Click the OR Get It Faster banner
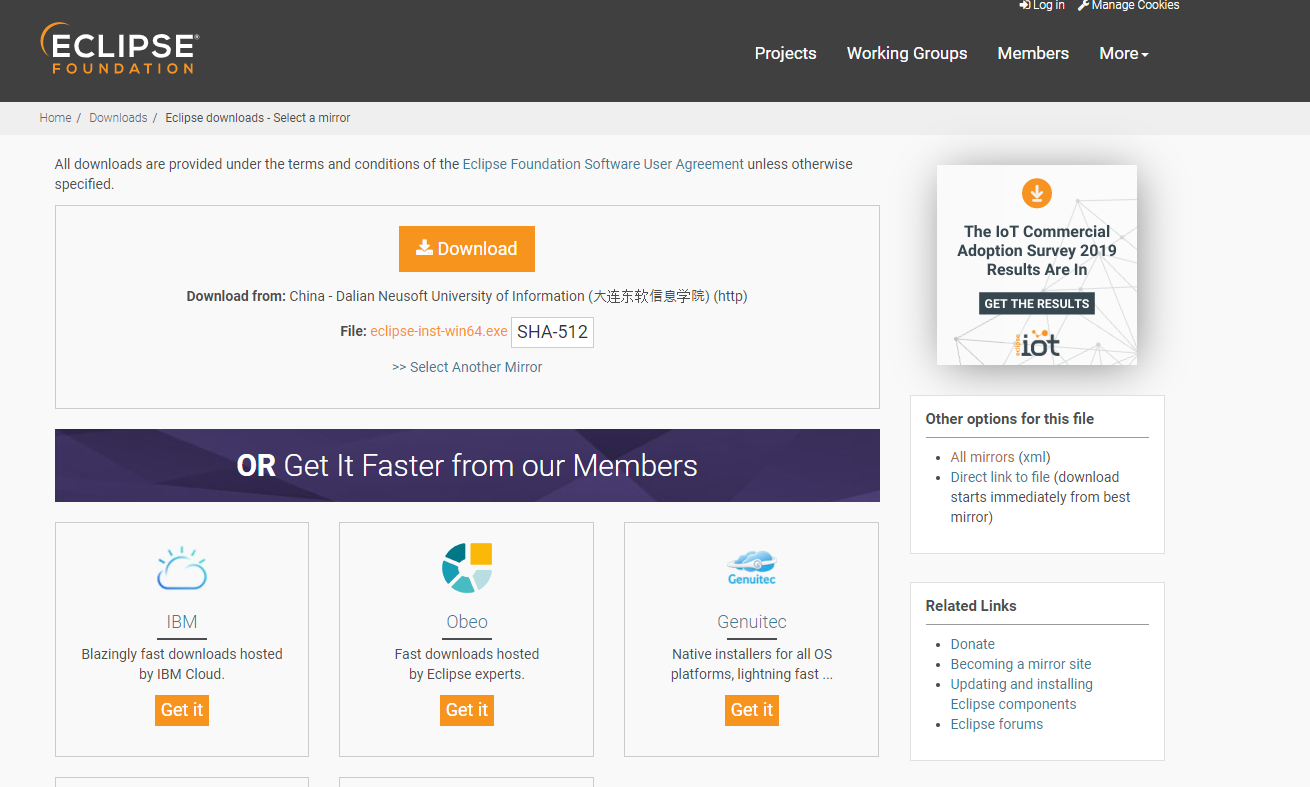Viewport: 1310px width, 787px height. coord(467,465)
